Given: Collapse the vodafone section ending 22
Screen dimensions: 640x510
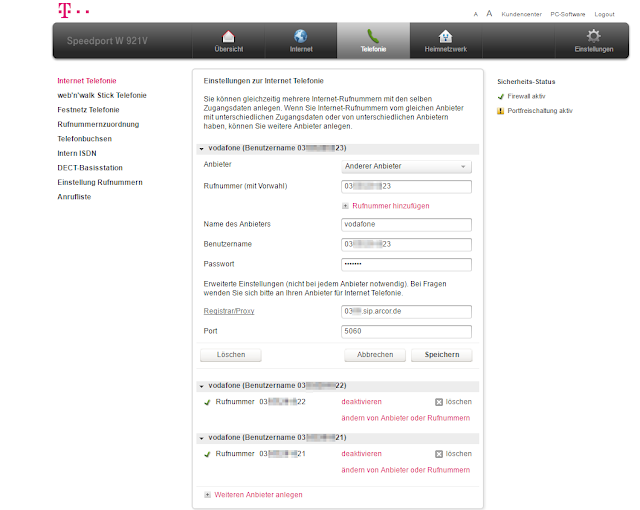Looking at the screenshot, I should point(201,386).
